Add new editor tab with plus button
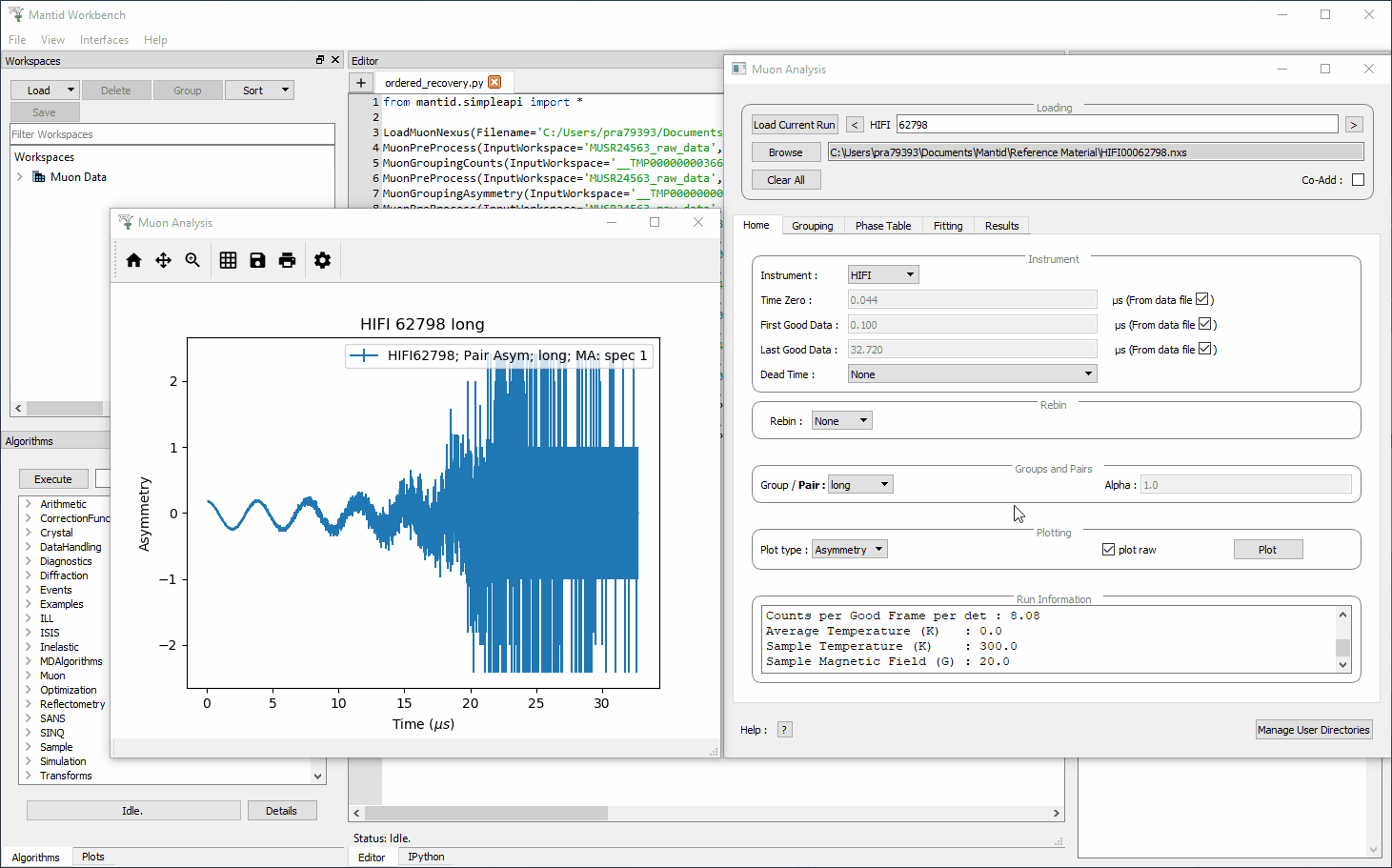This screenshot has width=1392, height=868. pyautogui.click(x=361, y=83)
